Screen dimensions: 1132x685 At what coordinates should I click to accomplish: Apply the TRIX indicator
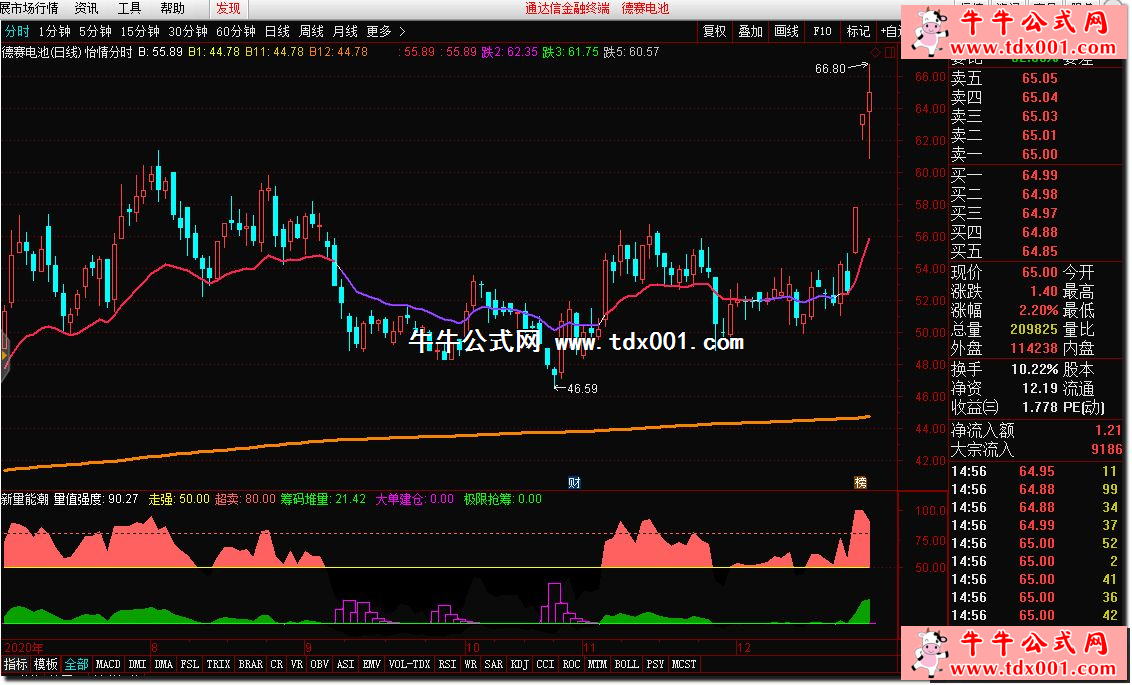tap(219, 664)
